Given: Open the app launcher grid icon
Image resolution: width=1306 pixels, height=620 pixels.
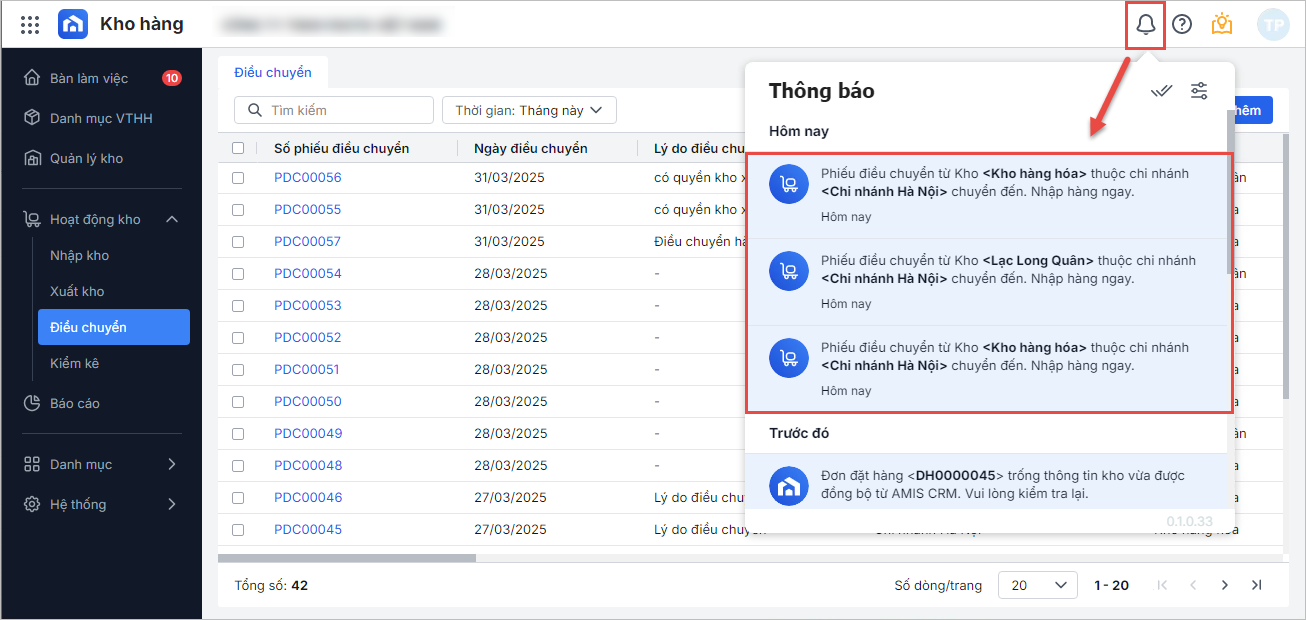Looking at the screenshot, I should click(30, 25).
